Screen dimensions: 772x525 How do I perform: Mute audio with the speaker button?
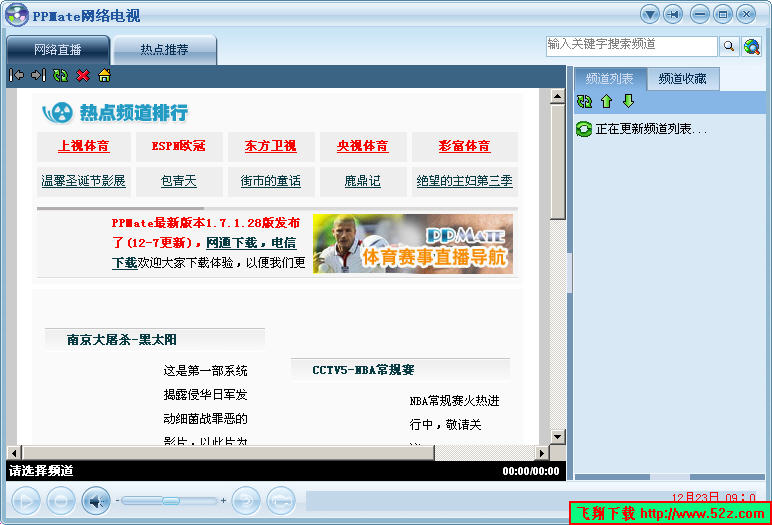click(96, 501)
